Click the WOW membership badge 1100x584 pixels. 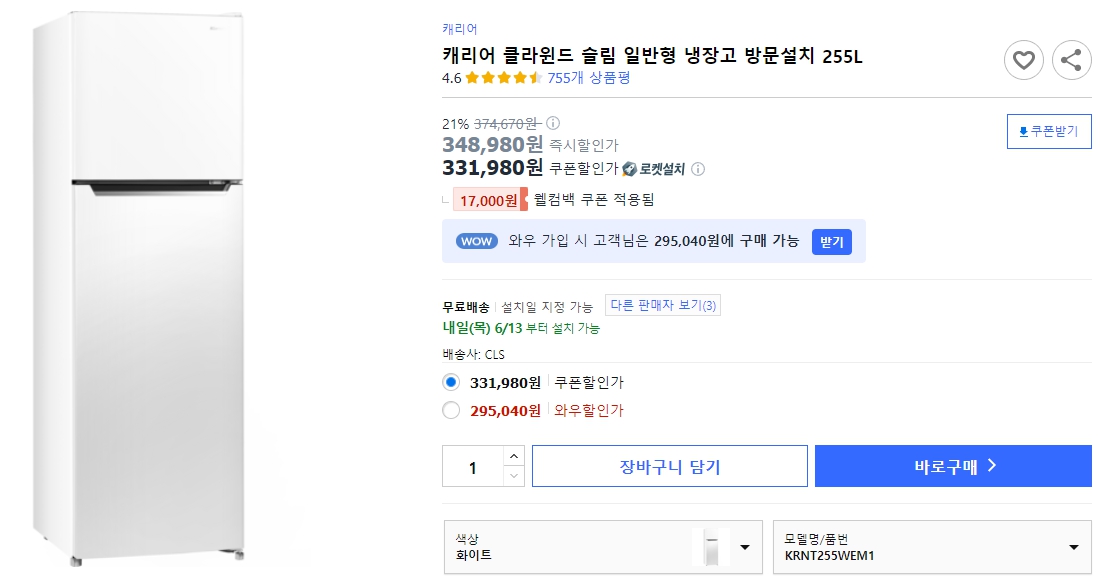477,241
